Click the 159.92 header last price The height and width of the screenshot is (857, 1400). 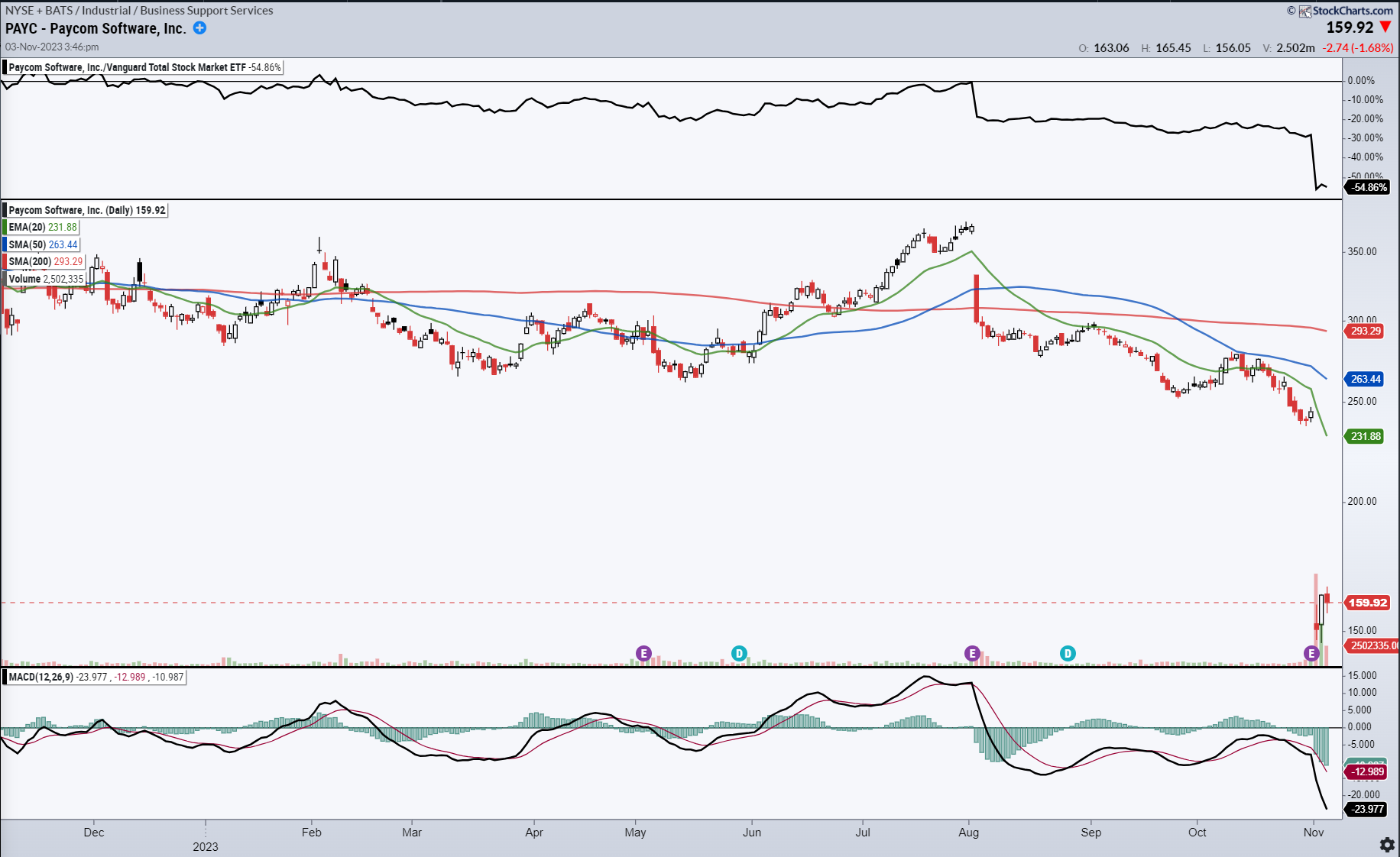[x=1350, y=27]
